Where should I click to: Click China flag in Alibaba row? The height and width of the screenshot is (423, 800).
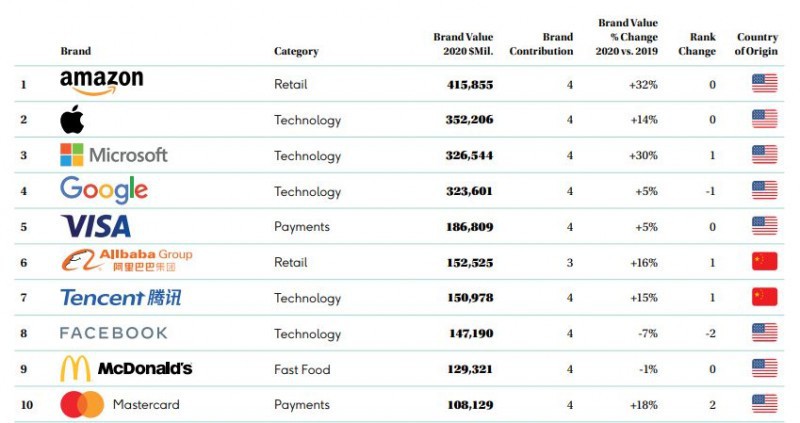764,262
